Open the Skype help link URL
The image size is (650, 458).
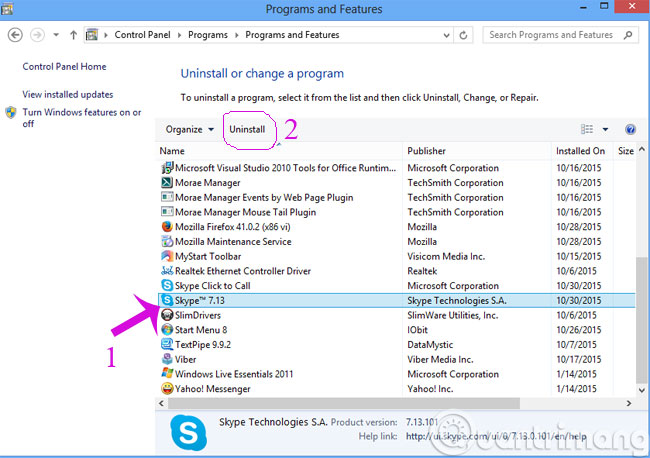(496, 436)
